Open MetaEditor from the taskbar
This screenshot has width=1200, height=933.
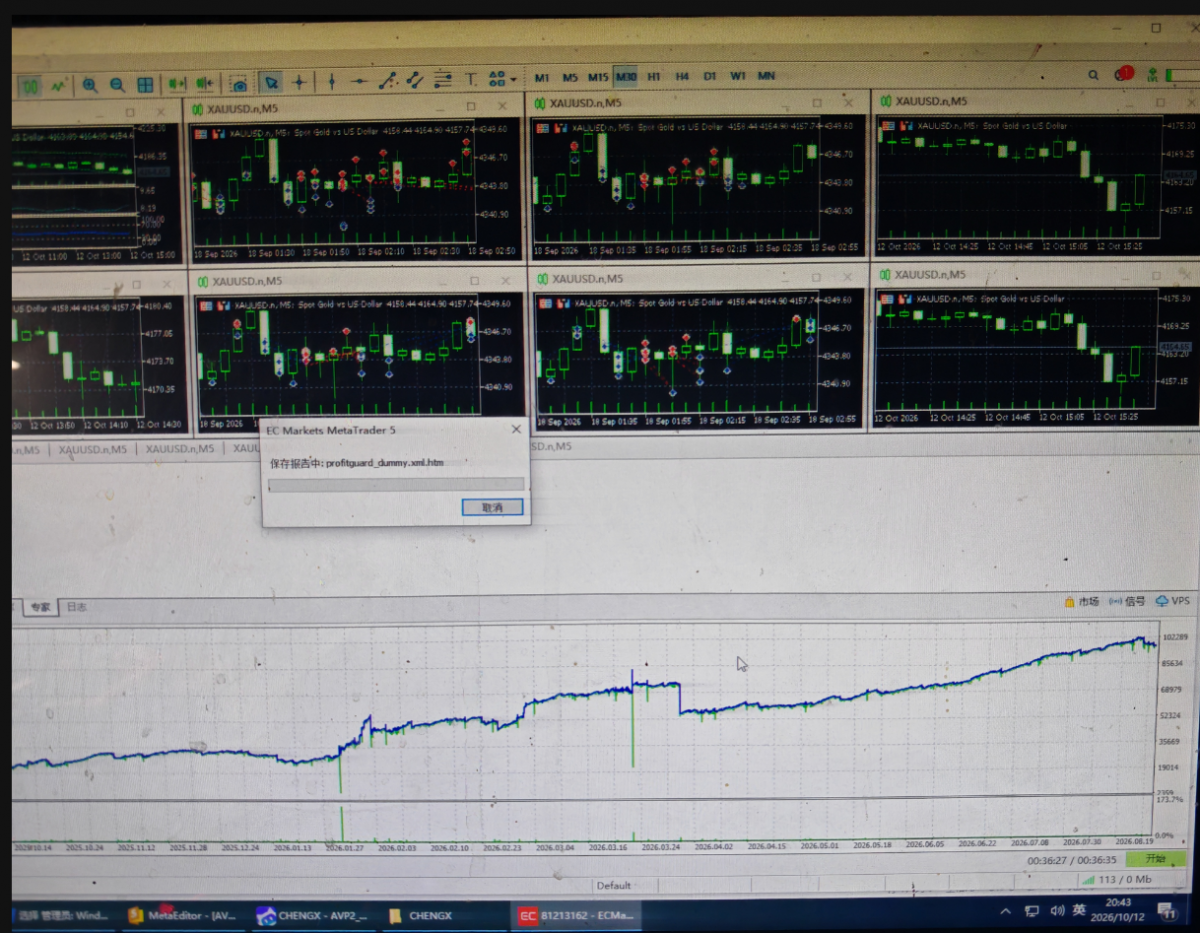(x=184, y=915)
